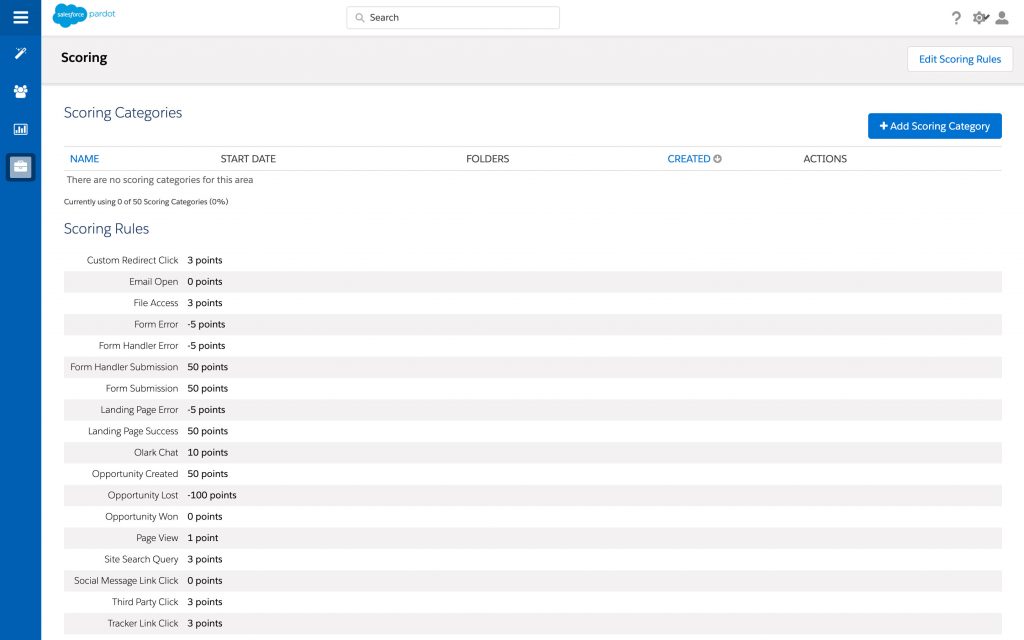Click the Created column sort arrow icon
The height and width of the screenshot is (640, 1024).
click(717, 159)
